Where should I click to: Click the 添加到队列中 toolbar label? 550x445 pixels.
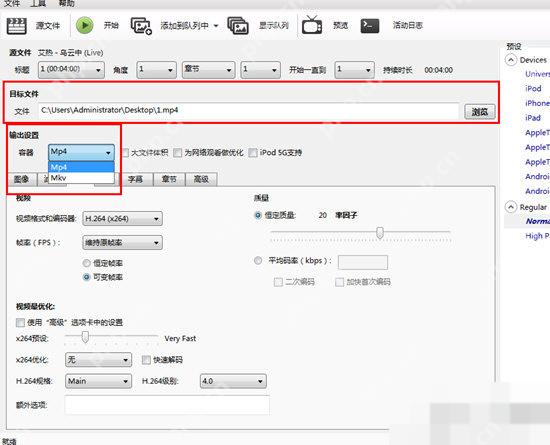click(185, 26)
